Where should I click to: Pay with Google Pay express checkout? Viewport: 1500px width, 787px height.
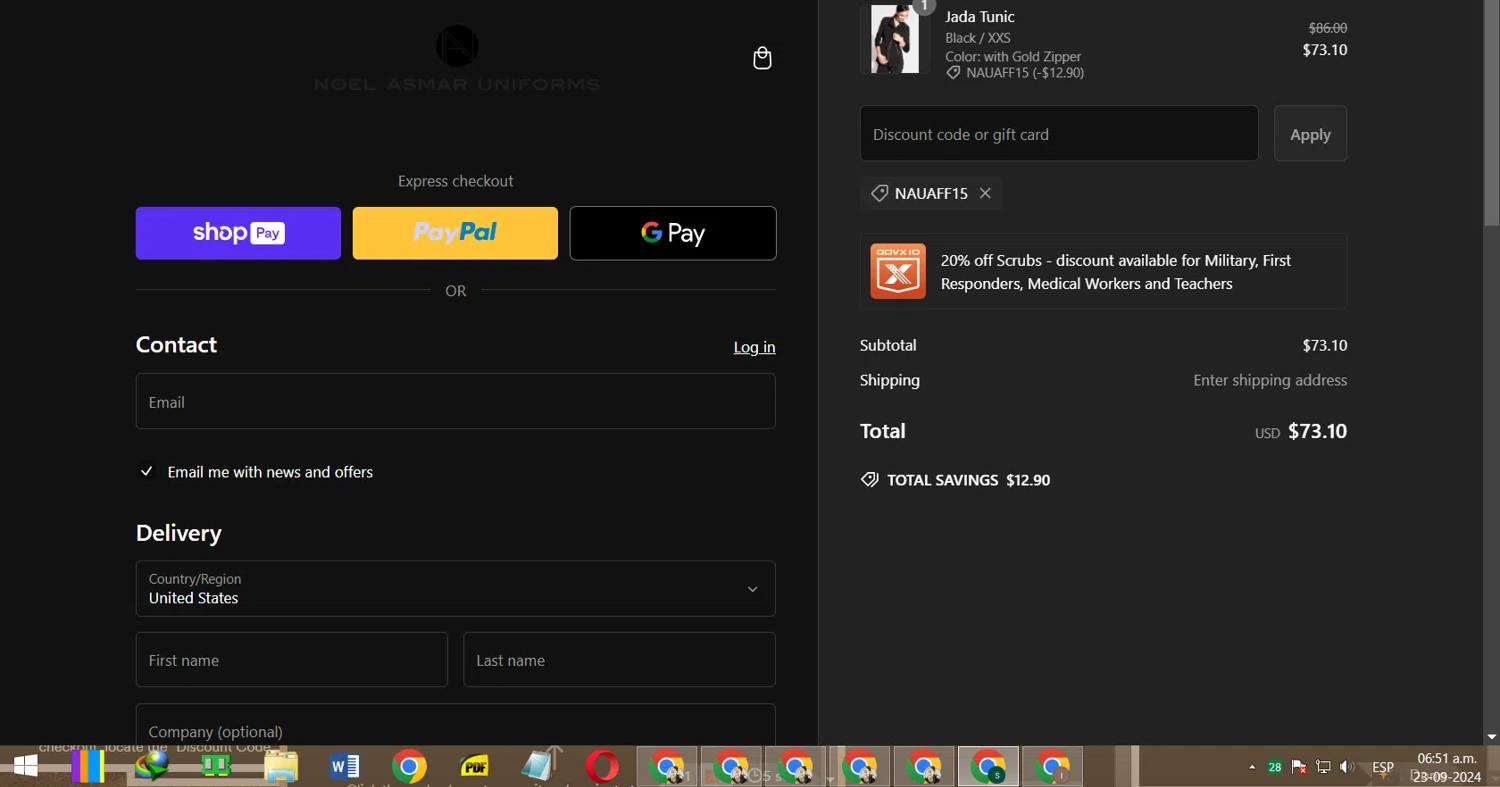click(x=672, y=233)
